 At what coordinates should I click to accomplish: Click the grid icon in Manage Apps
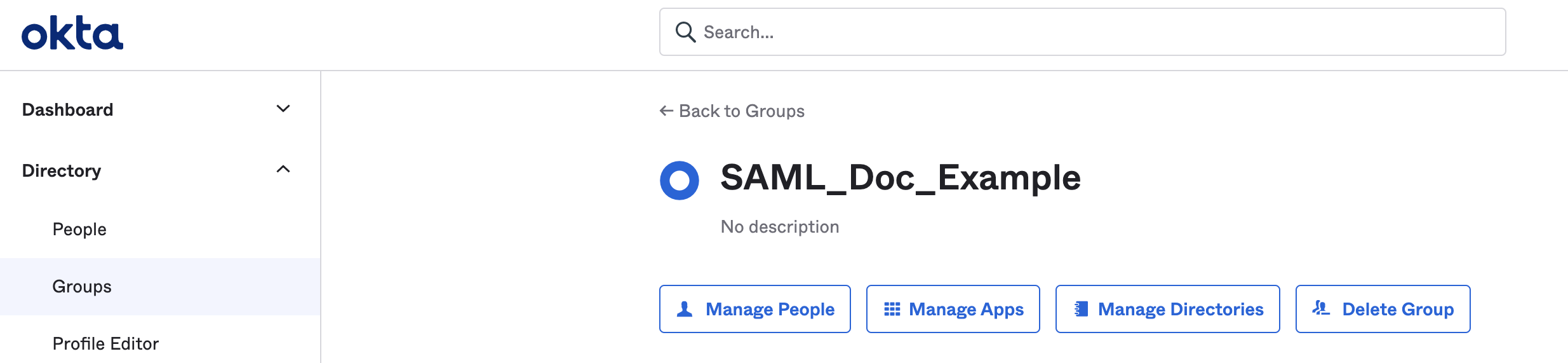pos(892,309)
